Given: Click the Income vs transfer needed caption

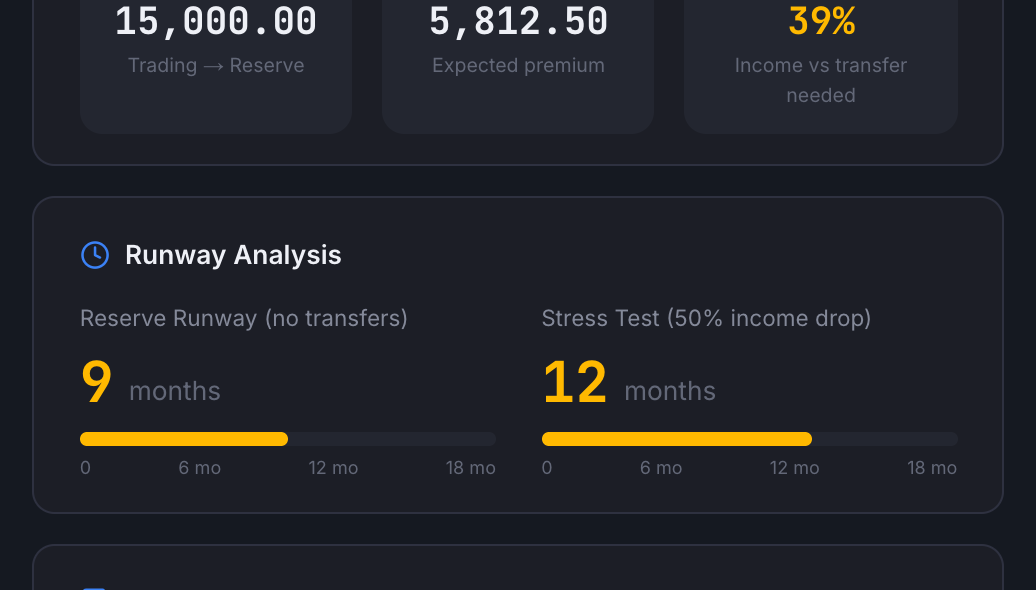Looking at the screenshot, I should click(x=821, y=80).
